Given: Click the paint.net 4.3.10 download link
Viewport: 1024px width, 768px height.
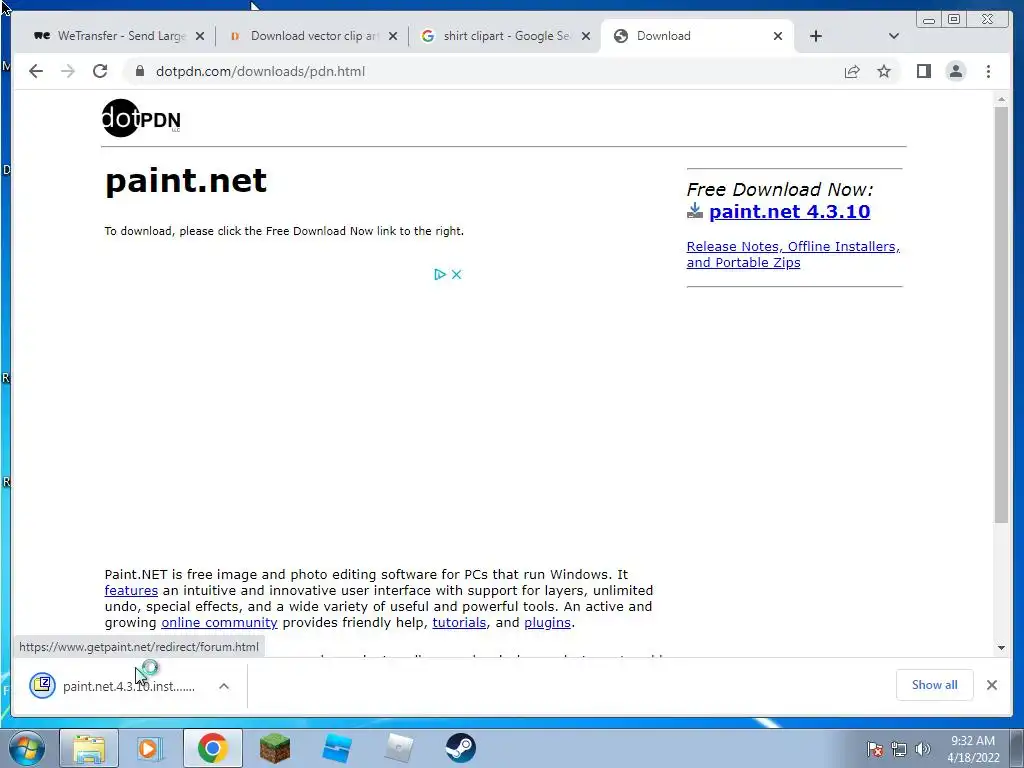Looking at the screenshot, I should coord(790,212).
